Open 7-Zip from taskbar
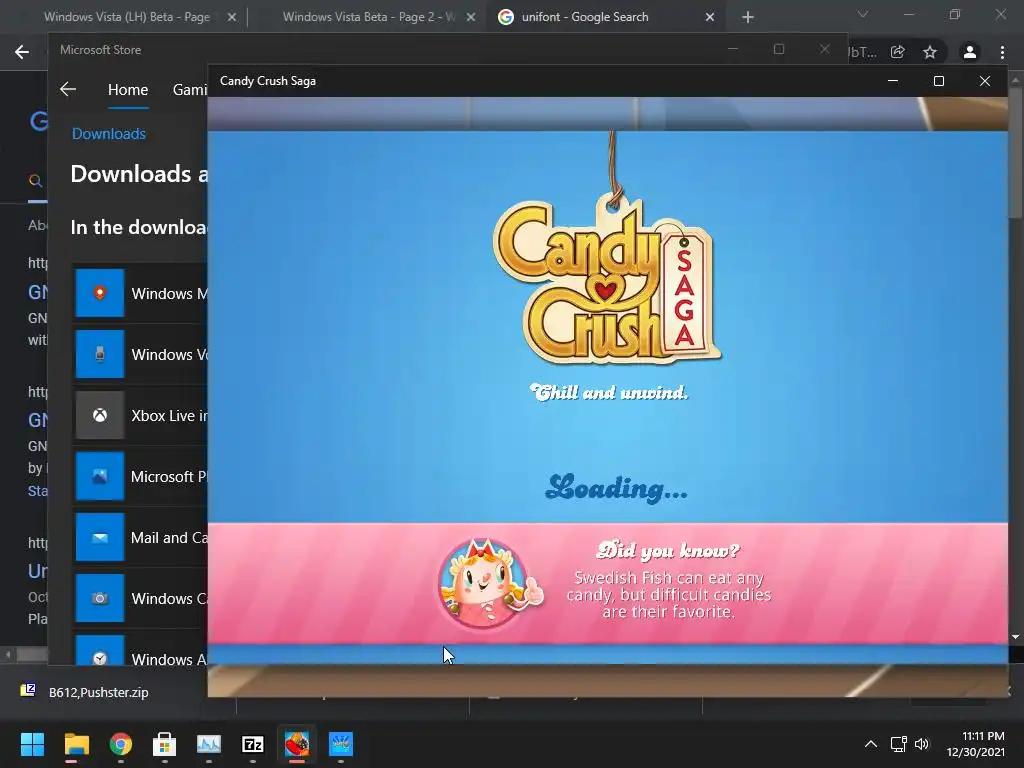The image size is (1024, 768). point(253,744)
